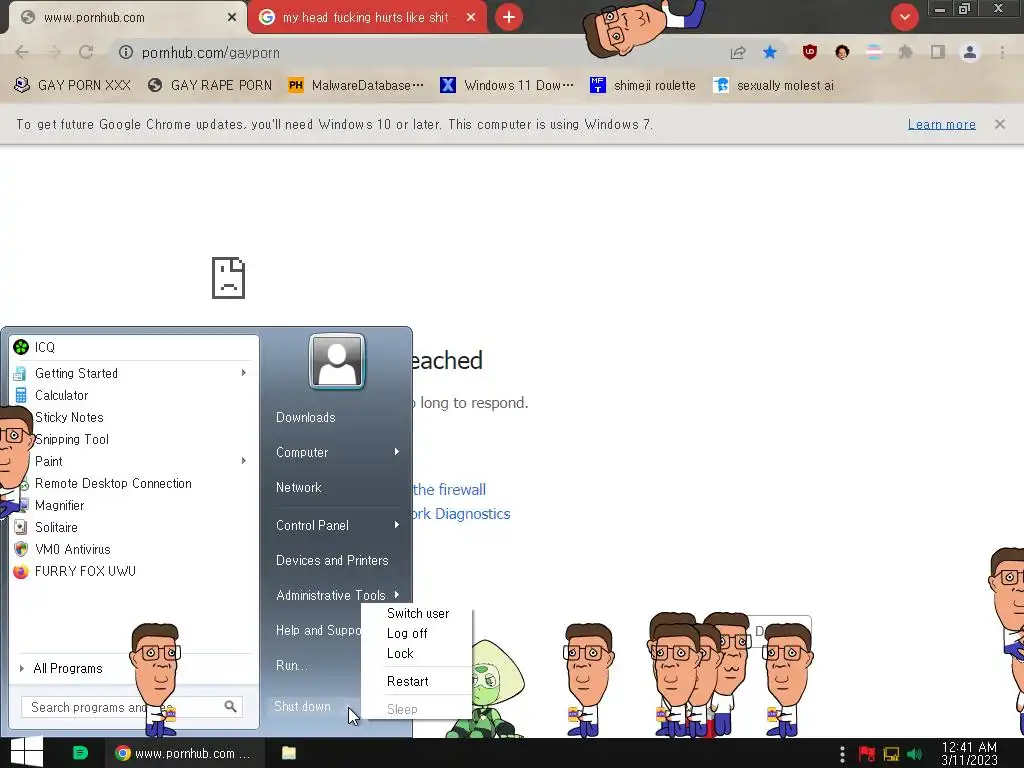
Task: View site information icon in address bar
Action: point(125,52)
